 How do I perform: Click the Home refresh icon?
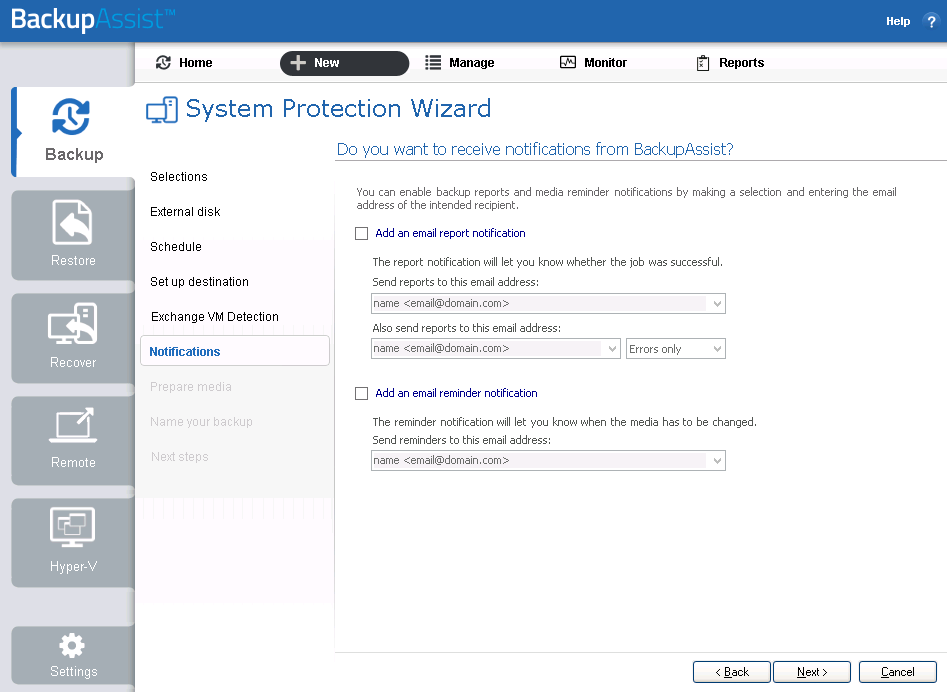[163, 63]
